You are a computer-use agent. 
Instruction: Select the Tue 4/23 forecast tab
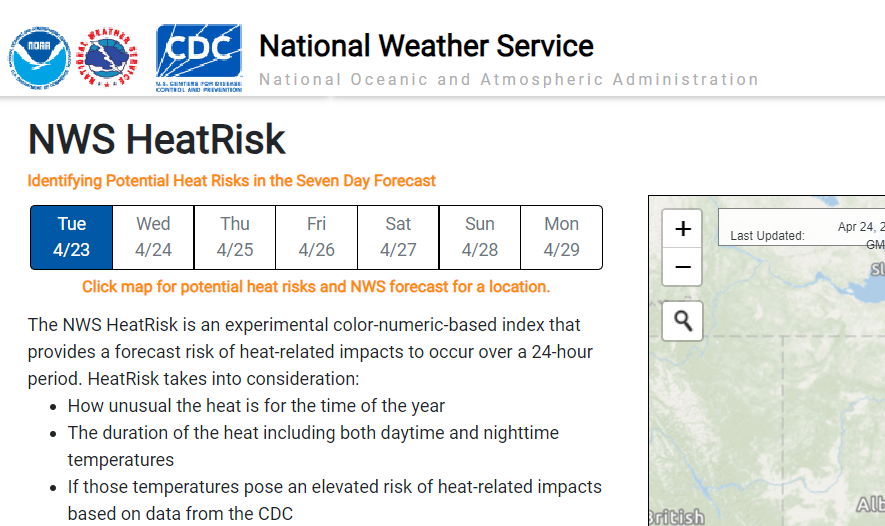tap(72, 237)
